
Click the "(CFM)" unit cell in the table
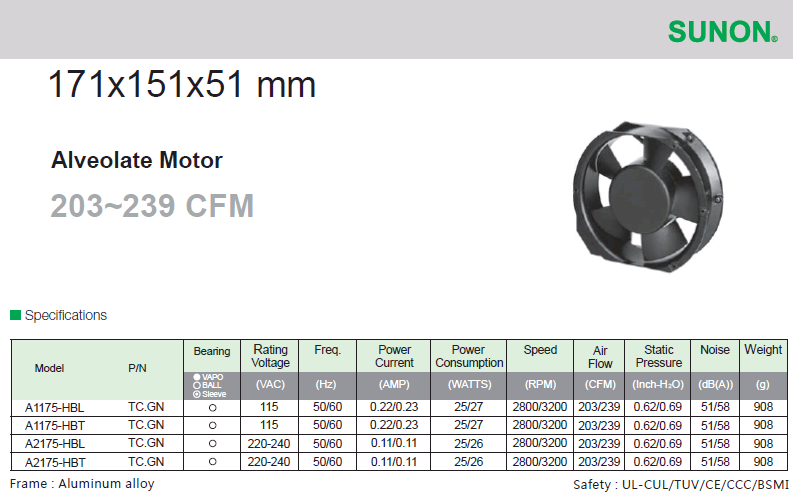[600, 384]
